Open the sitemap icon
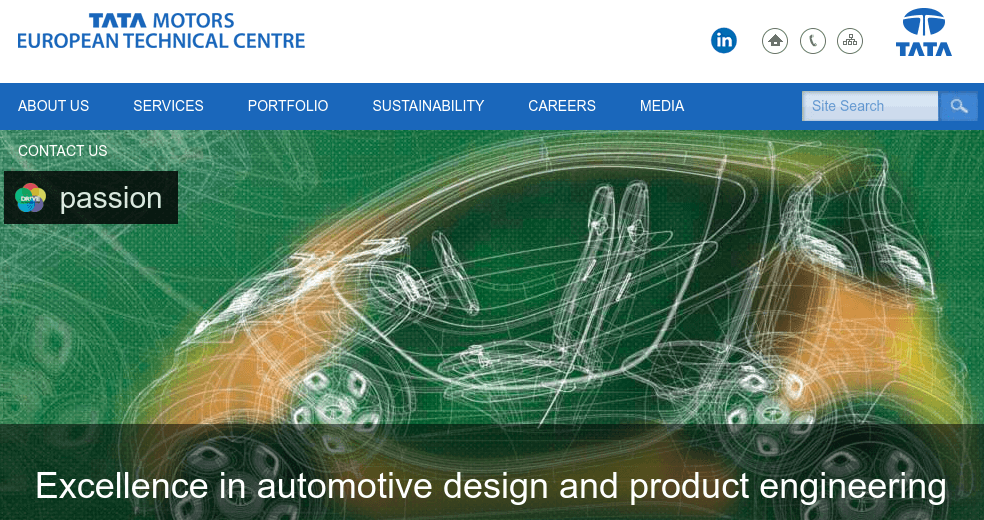 [x=850, y=41]
